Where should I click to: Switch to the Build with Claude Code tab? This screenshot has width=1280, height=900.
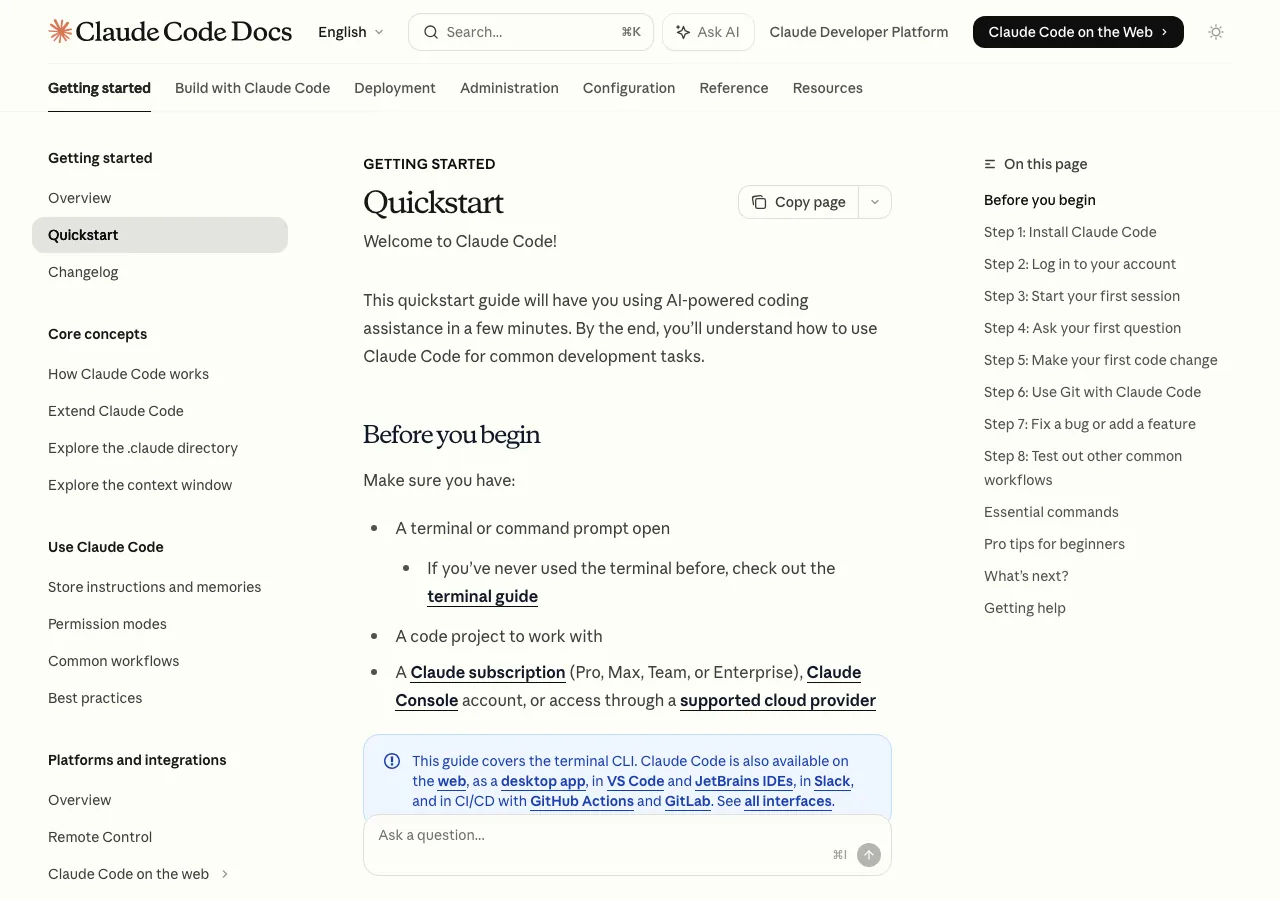click(x=252, y=88)
